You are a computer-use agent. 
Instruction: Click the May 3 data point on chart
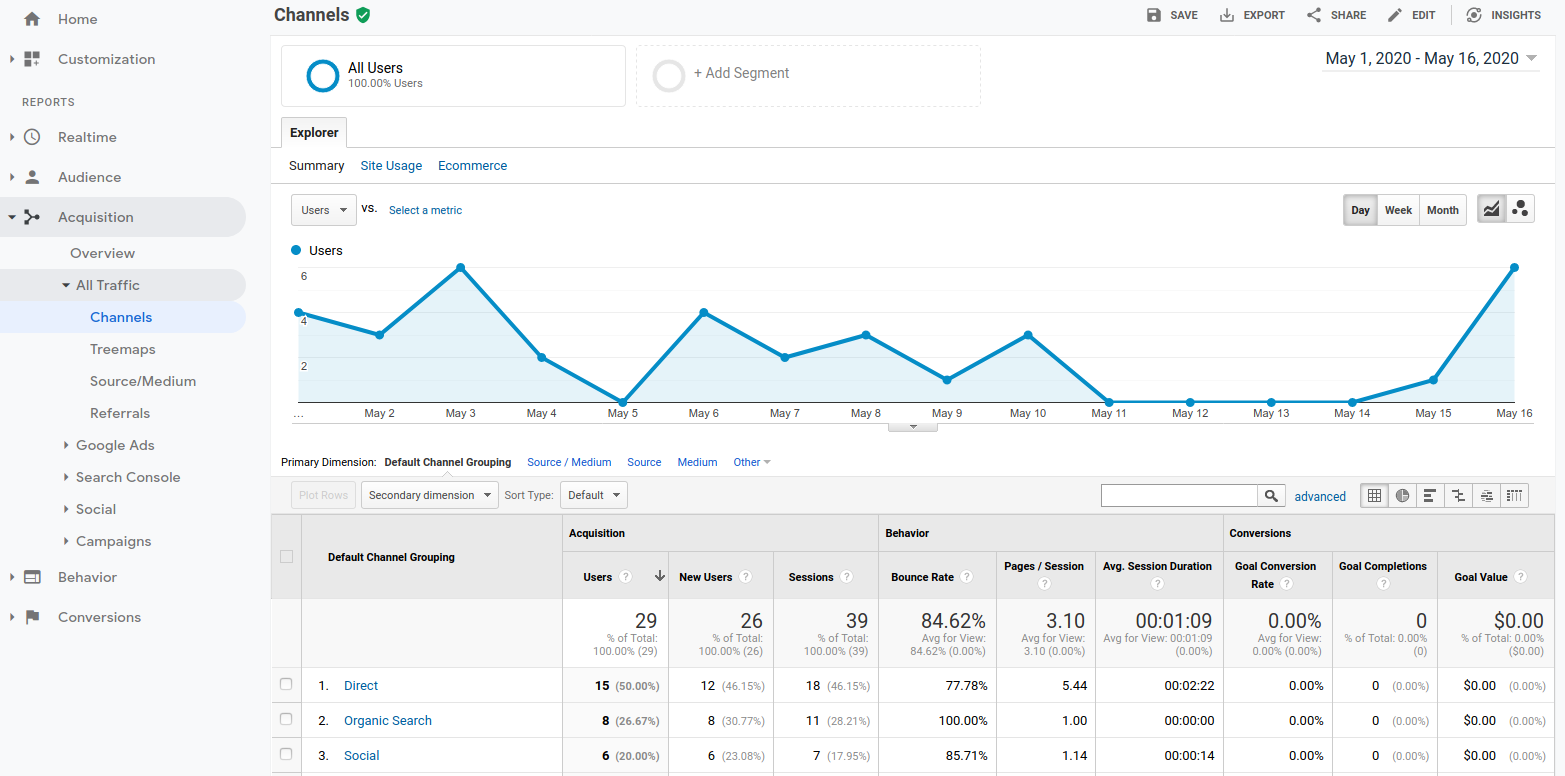[x=460, y=268]
